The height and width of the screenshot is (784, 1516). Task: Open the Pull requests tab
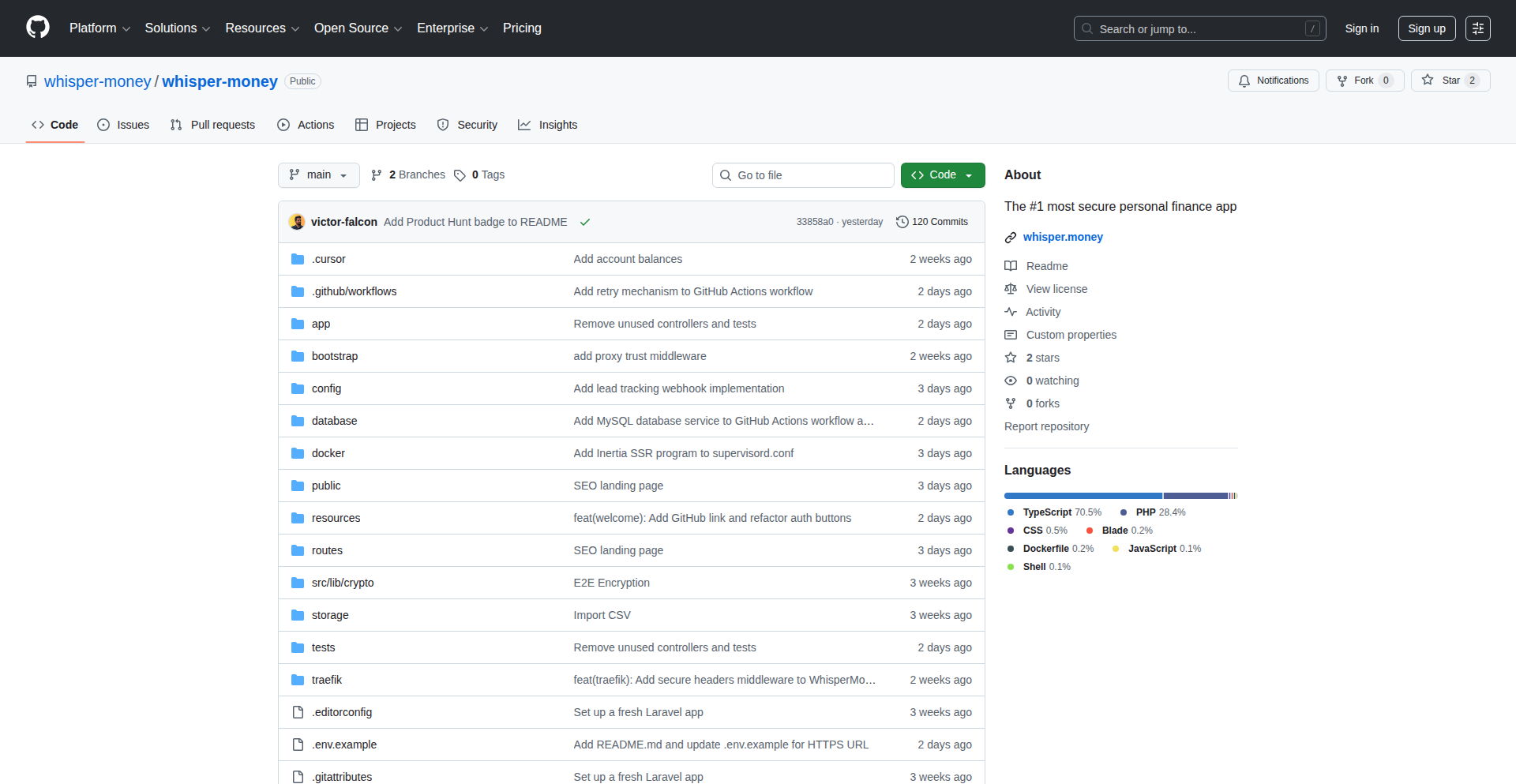coord(212,125)
